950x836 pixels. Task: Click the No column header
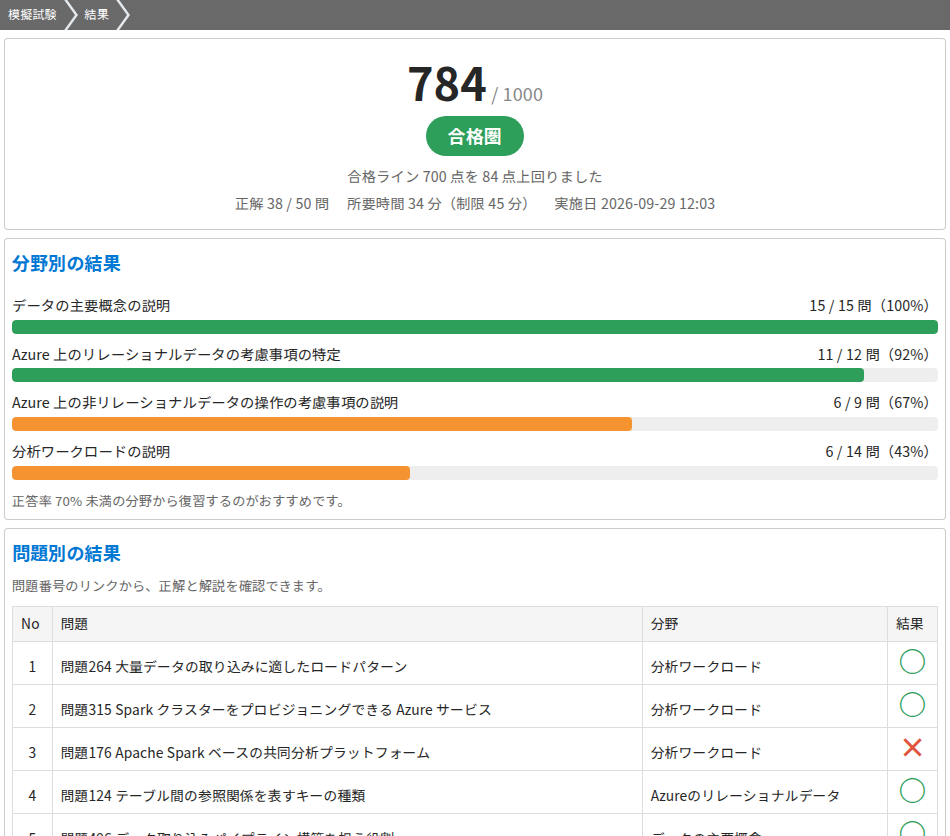32,624
